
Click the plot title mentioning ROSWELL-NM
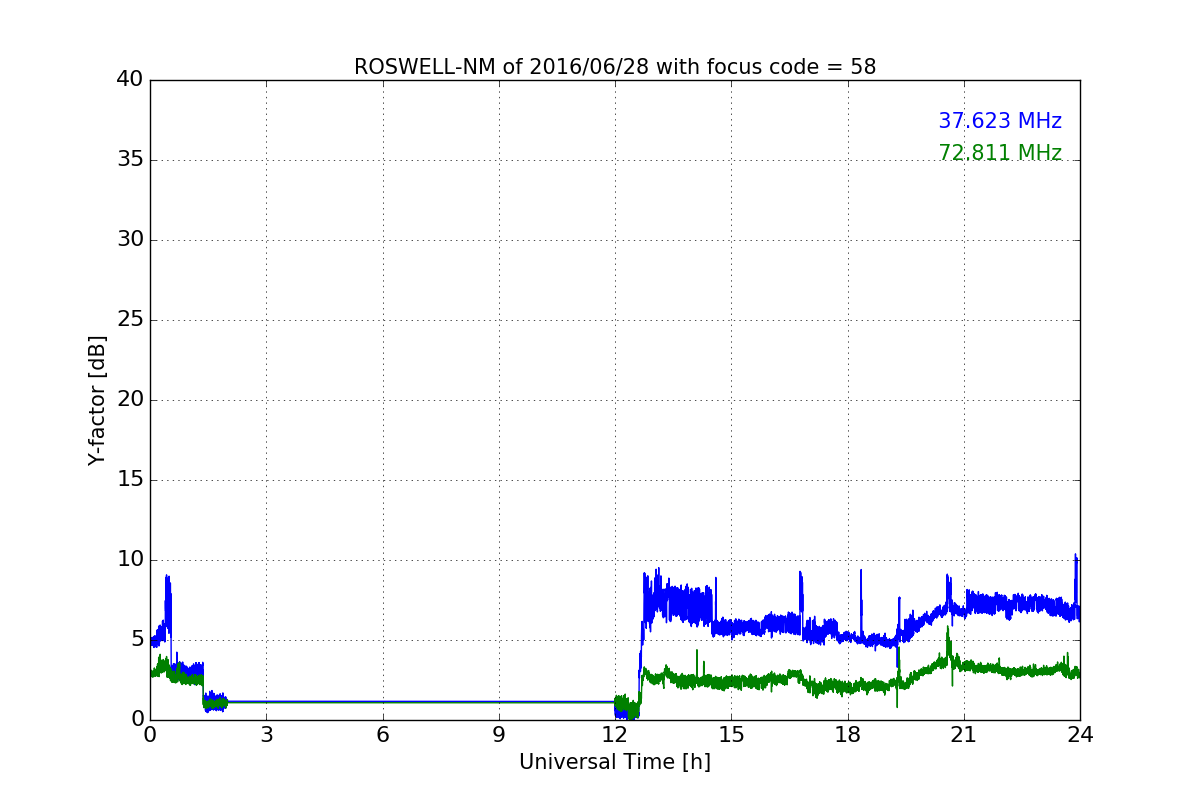click(x=615, y=67)
